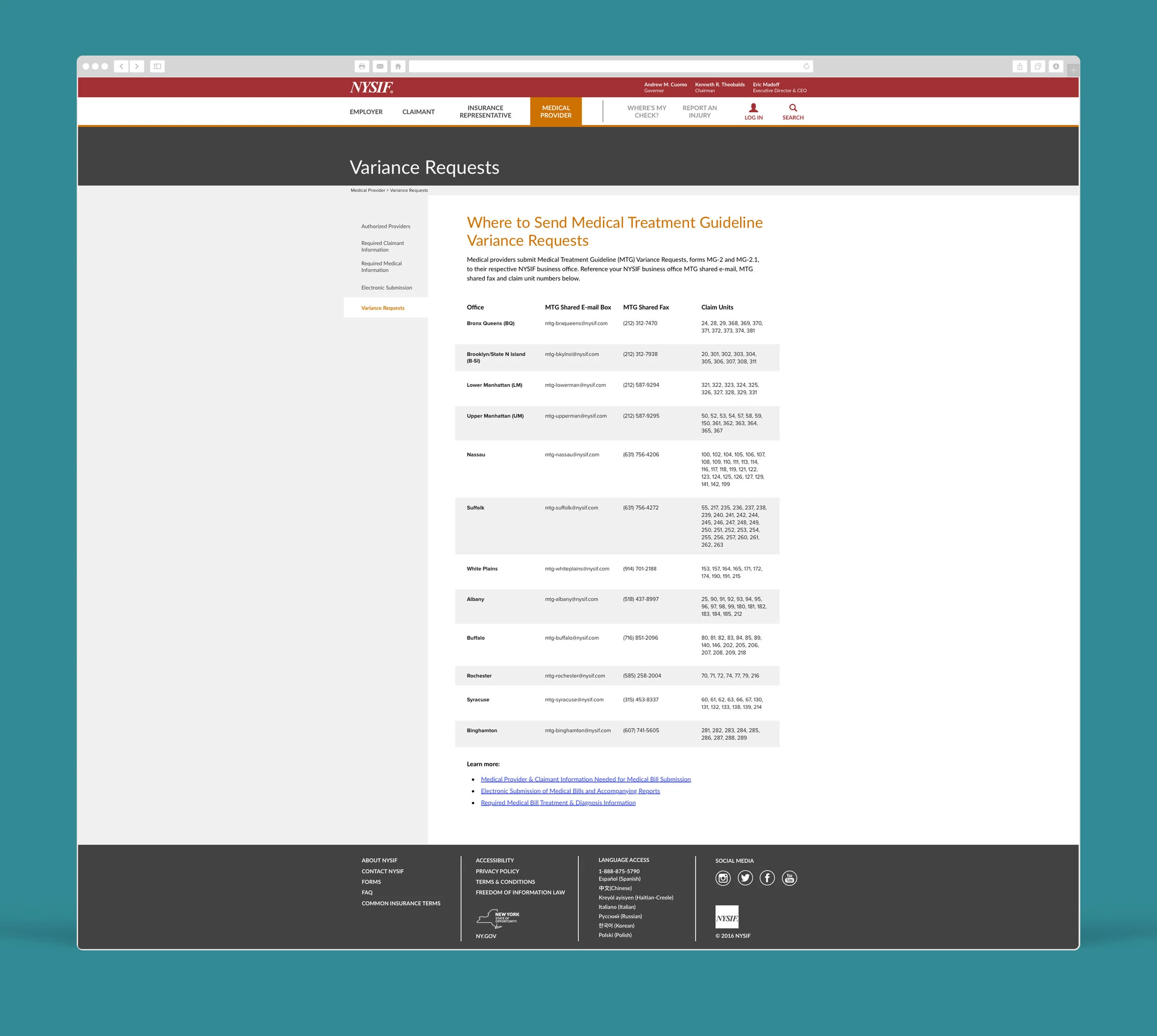Open the Claimant menu
The image size is (1157, 1036).
(418, 112)
